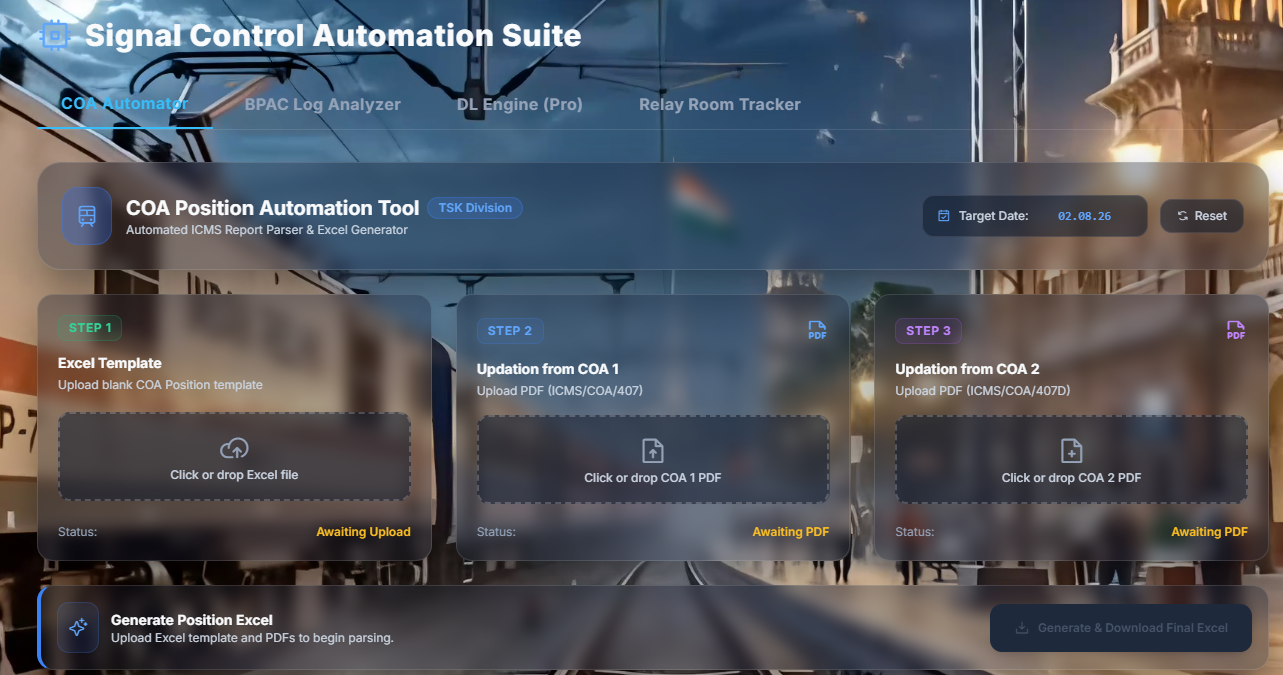
Task: Click Awaiting PDF status in Step 2 card
Action: [791, 532]
